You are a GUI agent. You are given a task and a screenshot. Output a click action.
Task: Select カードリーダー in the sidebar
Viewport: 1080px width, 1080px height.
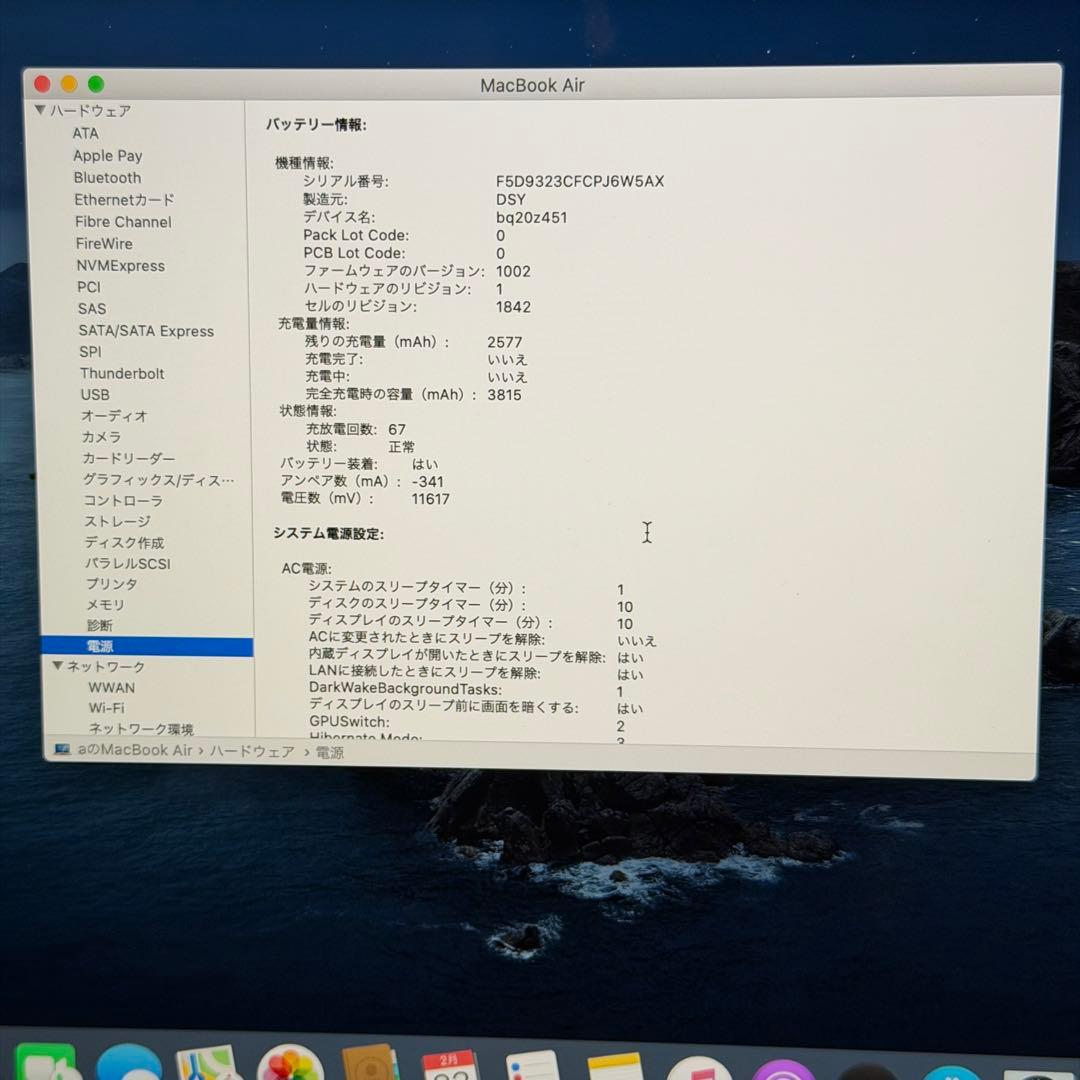point(129,458)
